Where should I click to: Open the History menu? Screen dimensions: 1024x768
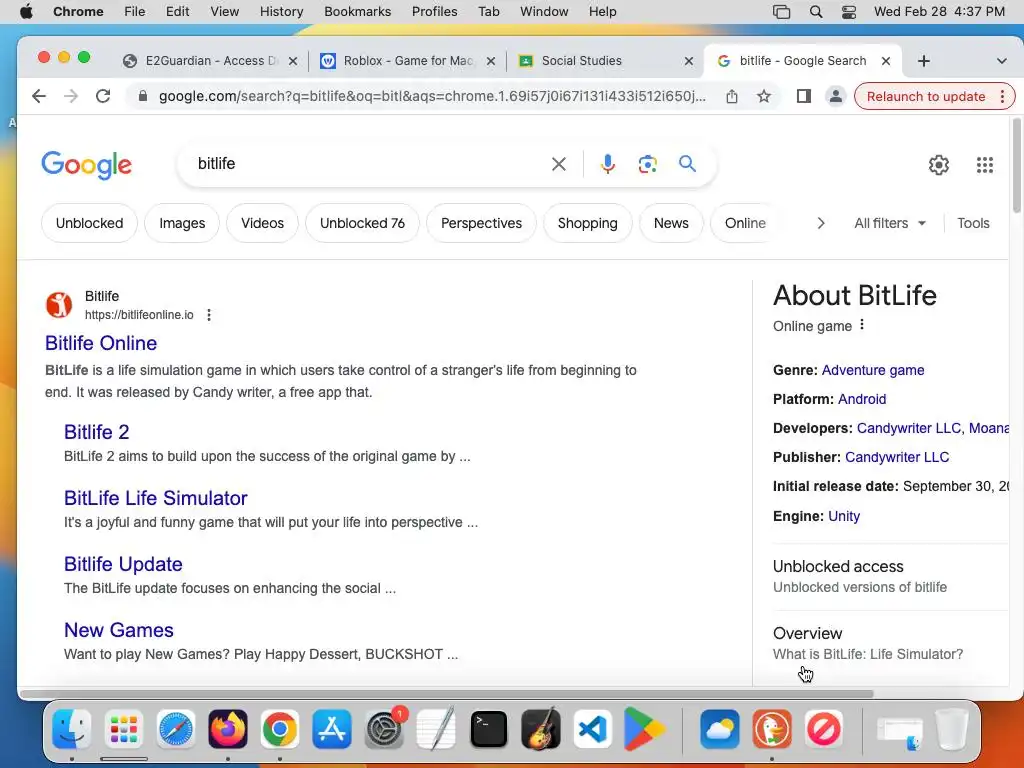(x=281, y=12)
